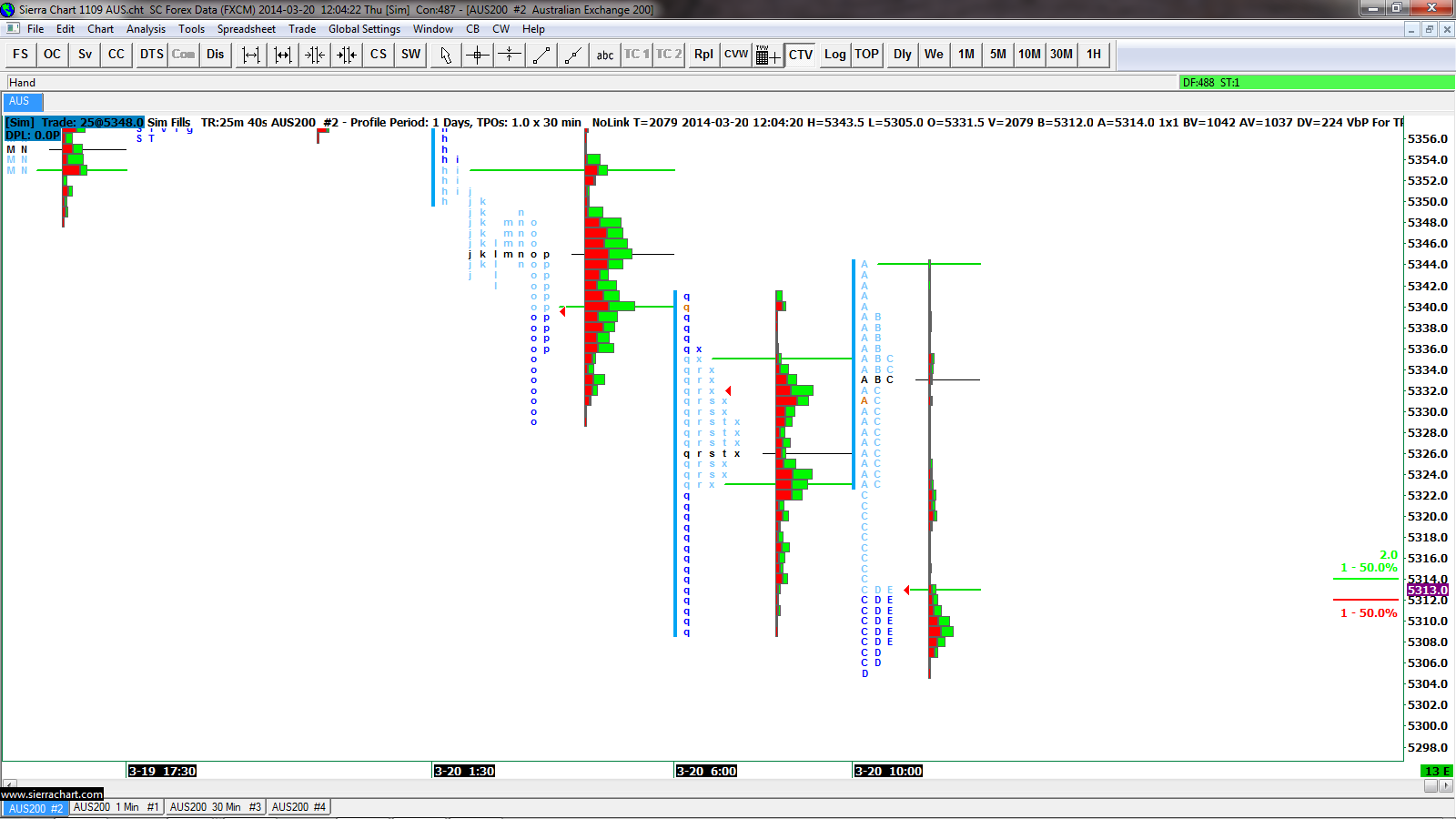Screen dimensions: 1456x819
Task: Click the Sim Trade 25@5348.0 position label
Action: [x=75, y=122]
